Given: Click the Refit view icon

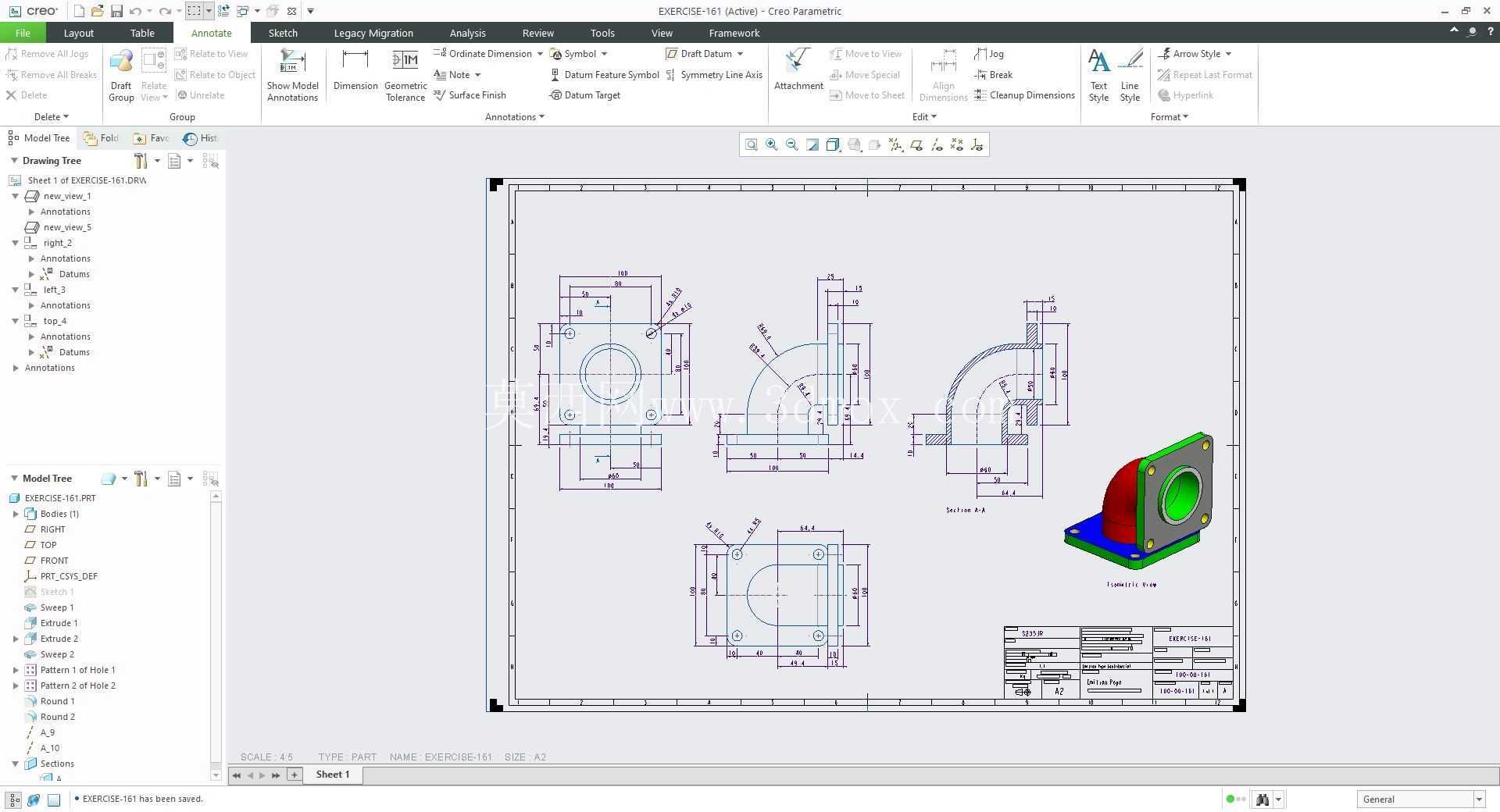Looking at the screenshot, I should [751, 144].
